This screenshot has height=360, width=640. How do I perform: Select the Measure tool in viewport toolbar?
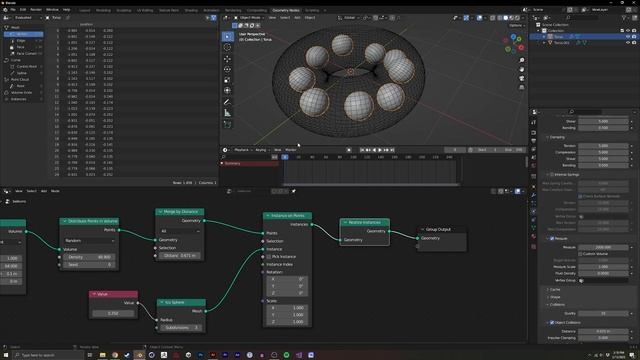pos(227,113)
